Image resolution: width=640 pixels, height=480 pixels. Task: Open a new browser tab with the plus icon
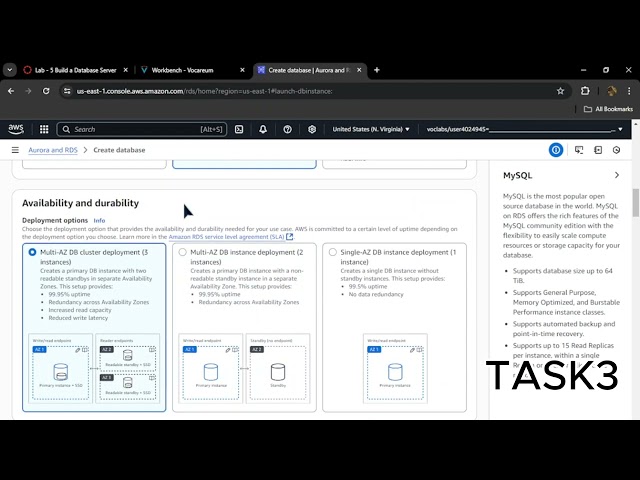(x=377, y=70)
